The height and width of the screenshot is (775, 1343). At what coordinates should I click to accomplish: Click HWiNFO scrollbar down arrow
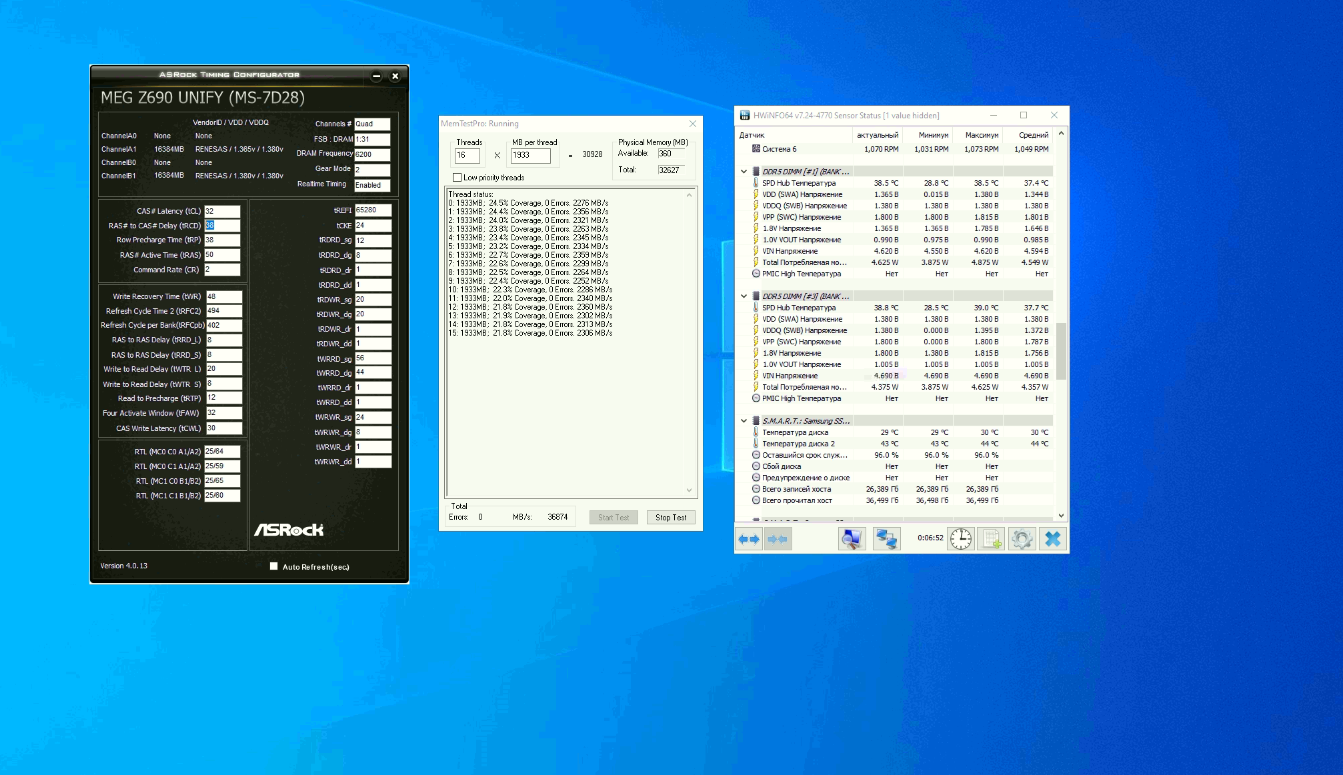coord(1060,515)
